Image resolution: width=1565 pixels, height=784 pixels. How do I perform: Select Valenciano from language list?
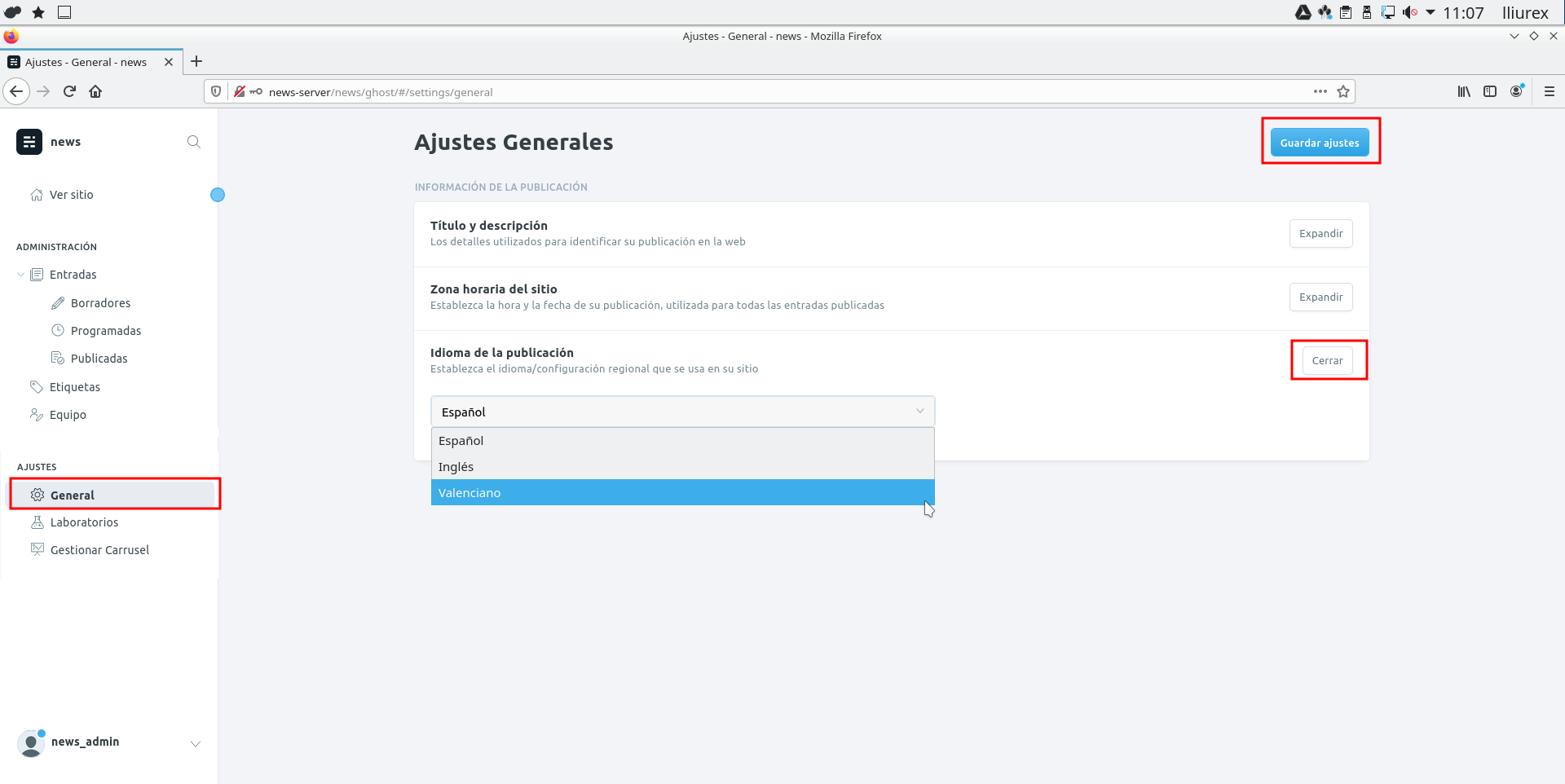tap(469, 493)
